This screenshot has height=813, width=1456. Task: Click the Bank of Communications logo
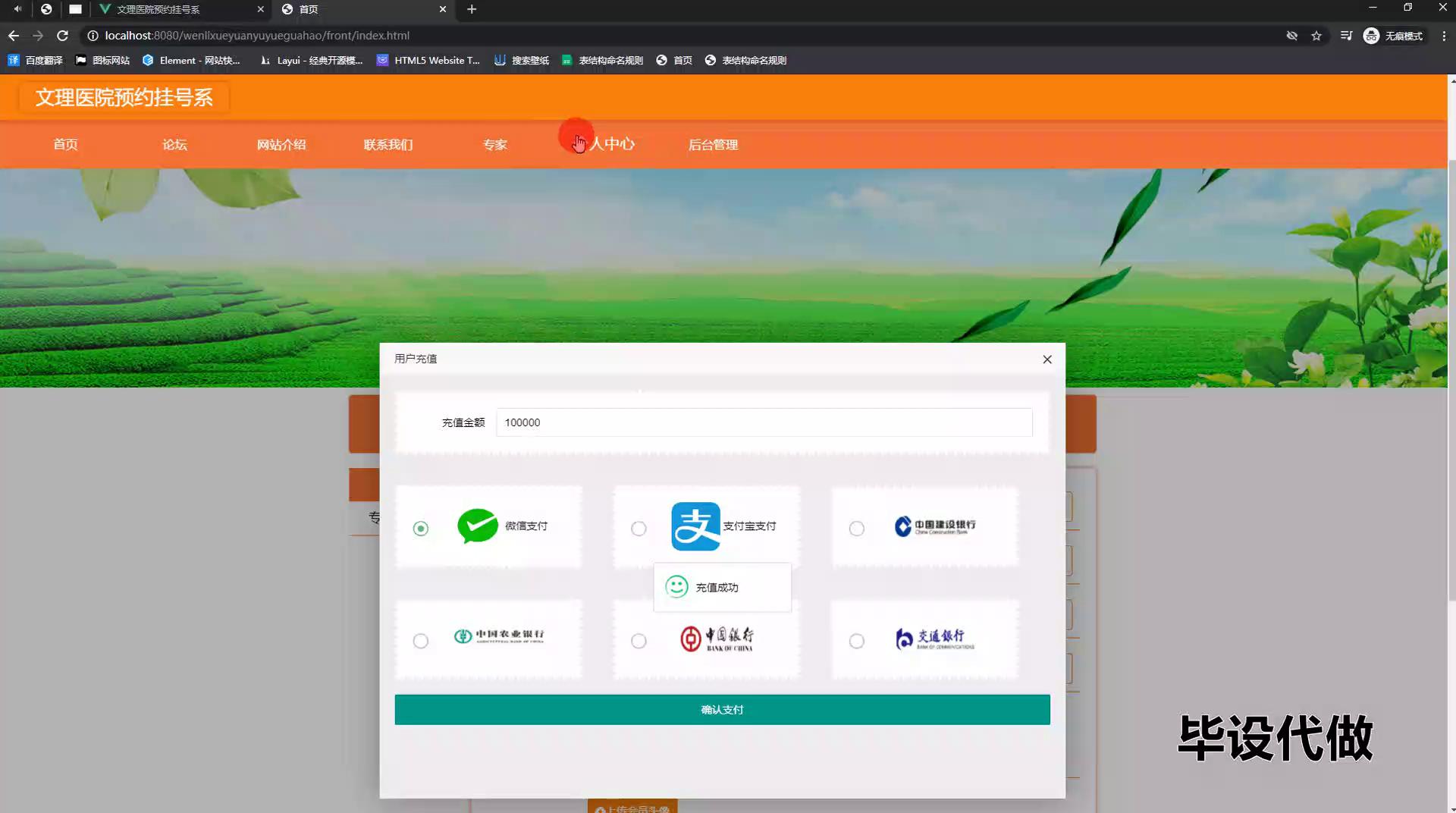click(x=934, y=639)
